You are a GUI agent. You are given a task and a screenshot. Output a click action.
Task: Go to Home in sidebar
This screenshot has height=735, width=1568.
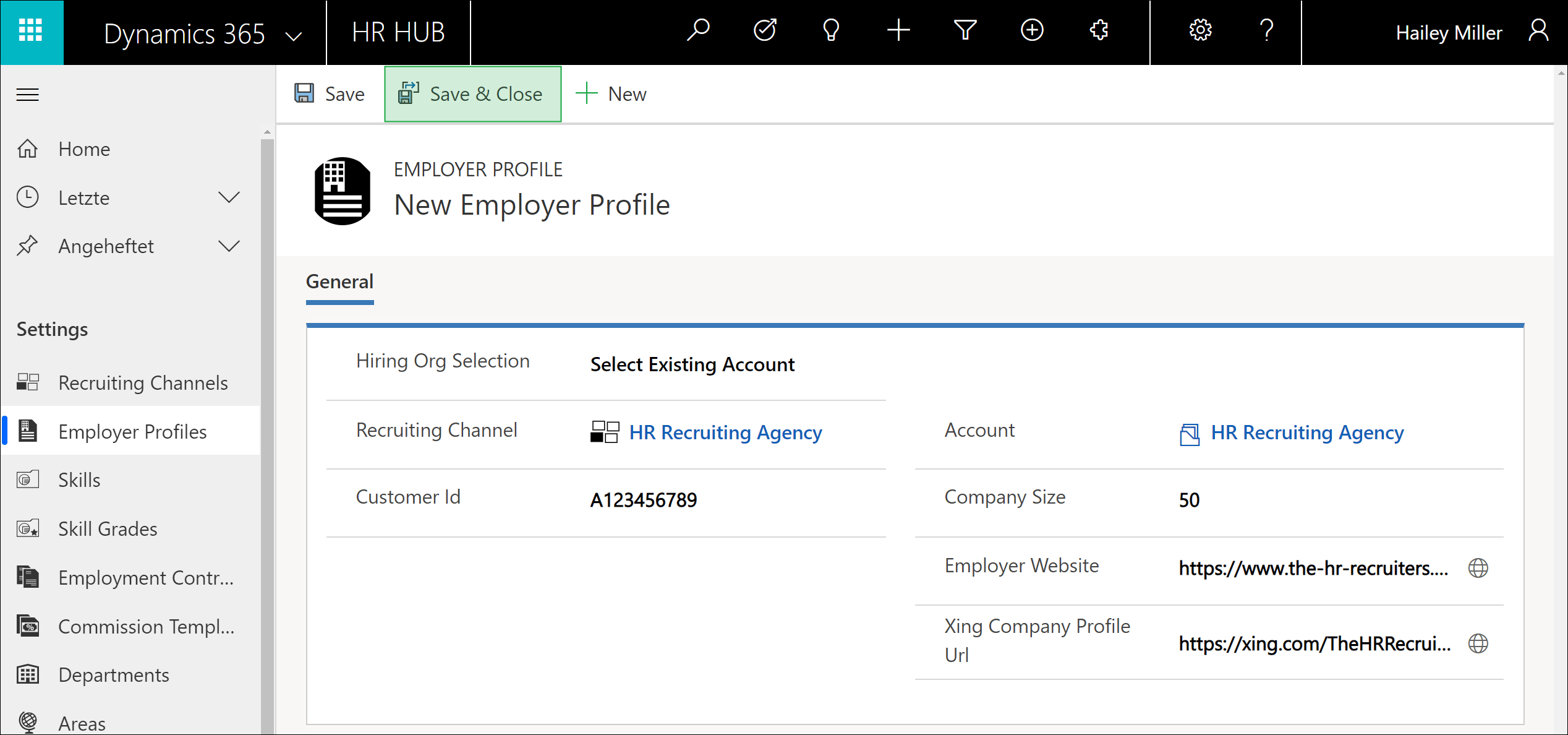pos(131,149)
